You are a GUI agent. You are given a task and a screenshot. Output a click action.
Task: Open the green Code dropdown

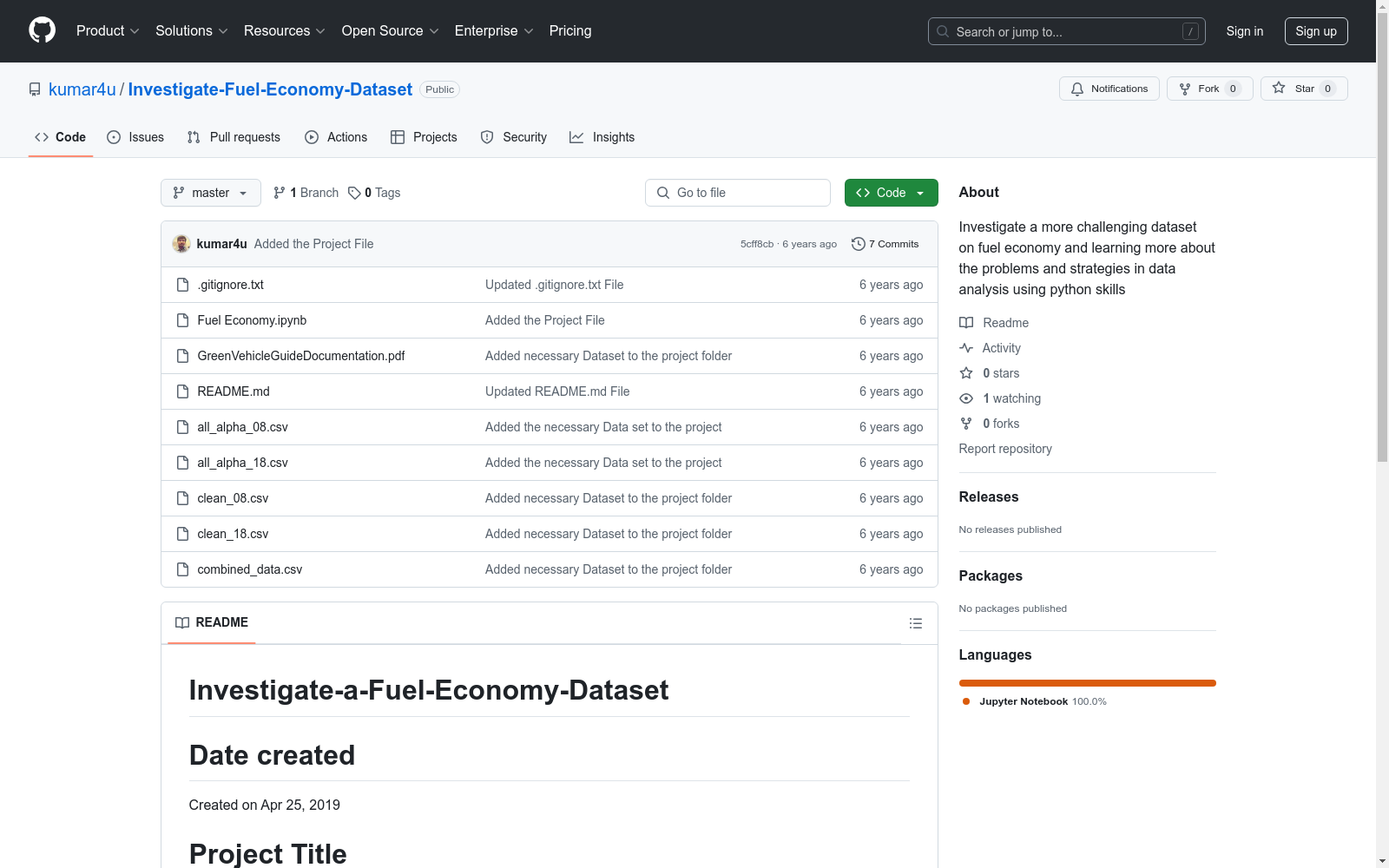pos(891,193)
